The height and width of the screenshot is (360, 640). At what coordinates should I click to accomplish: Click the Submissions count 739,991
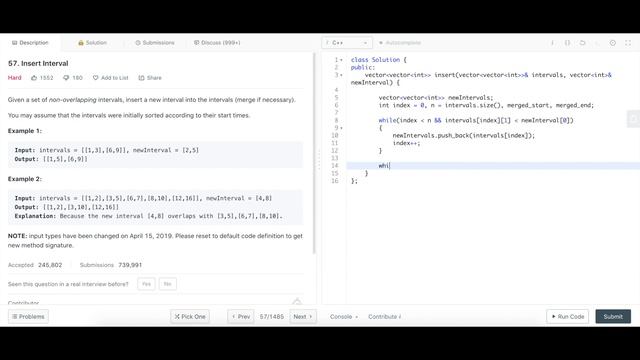click(x=130, y=265)
